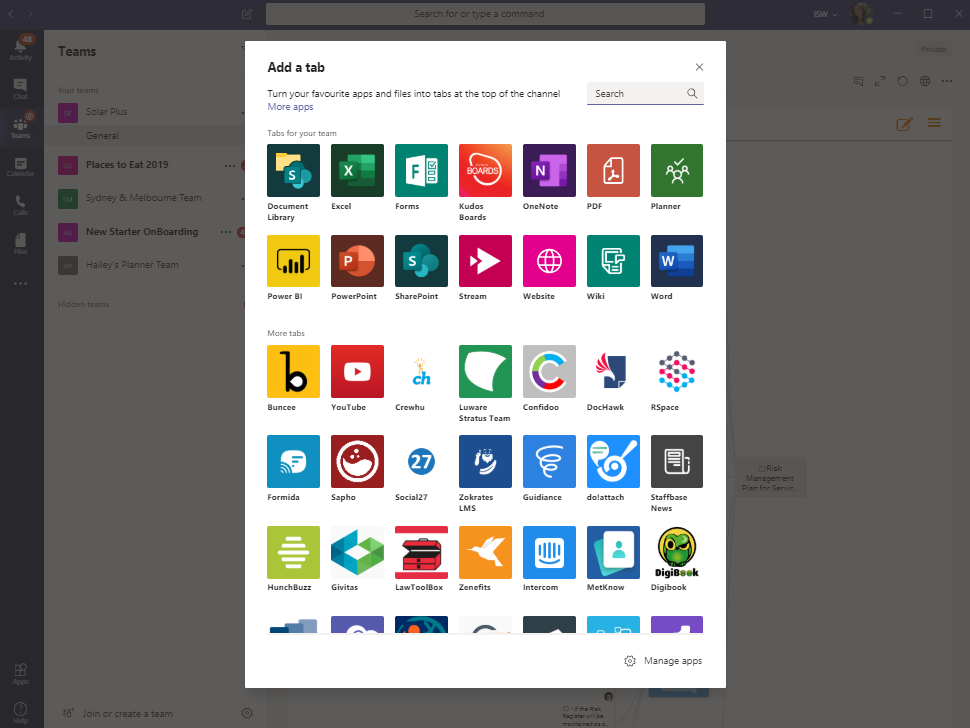The width and height of the screenshot is (970, 728).
Task: Add a Website tab
Action: [549, 260]
